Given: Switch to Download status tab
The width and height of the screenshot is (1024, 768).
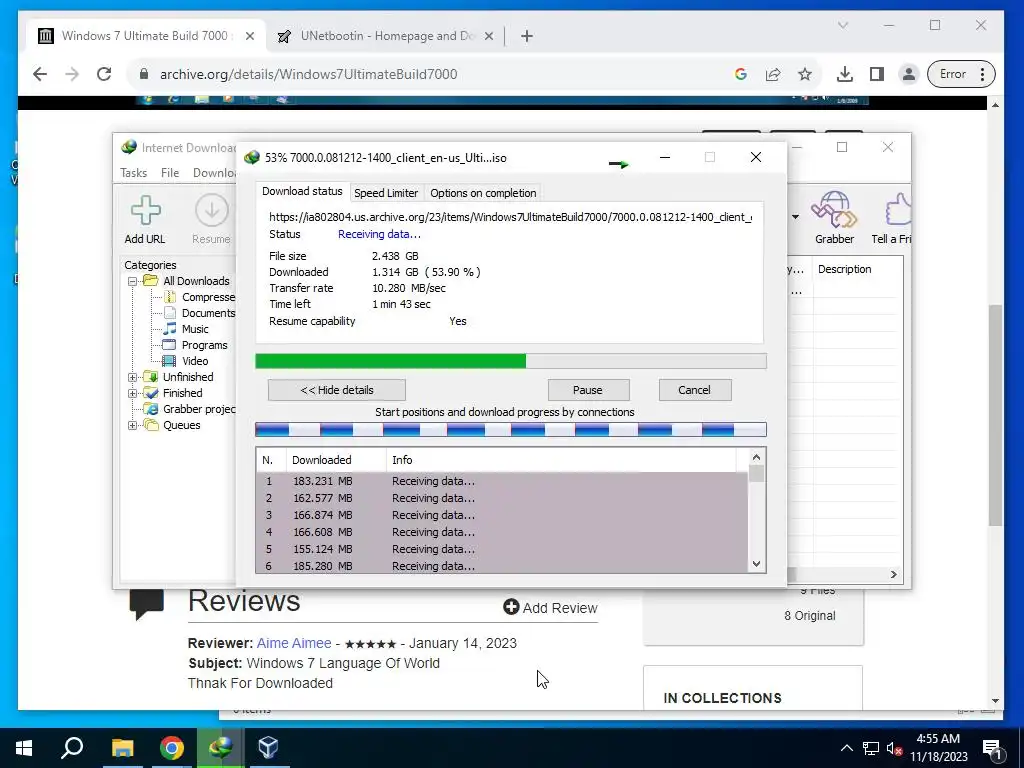Looking at the screenshot, I should (302, 191).
